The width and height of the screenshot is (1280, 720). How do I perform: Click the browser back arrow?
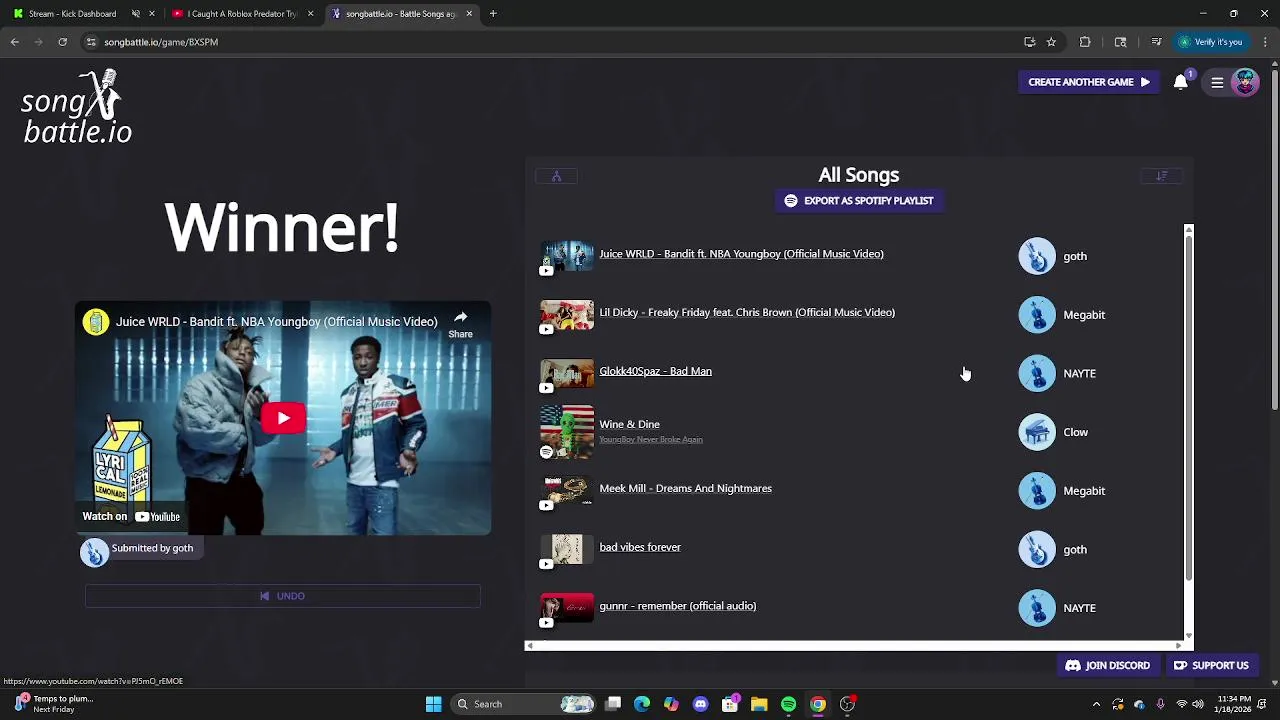pos(15,42)
